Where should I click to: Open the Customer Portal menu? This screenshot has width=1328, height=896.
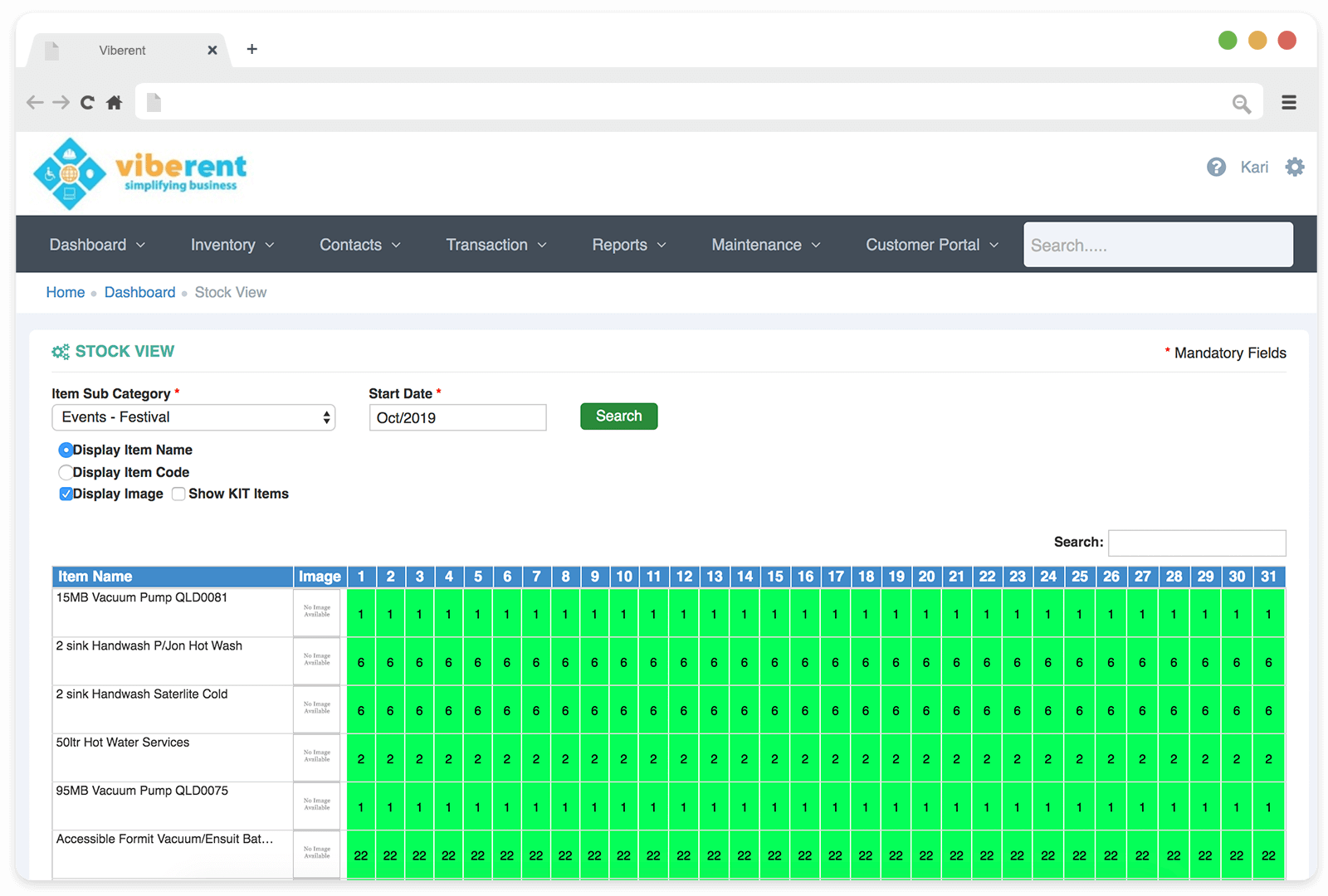coord(931,245)
